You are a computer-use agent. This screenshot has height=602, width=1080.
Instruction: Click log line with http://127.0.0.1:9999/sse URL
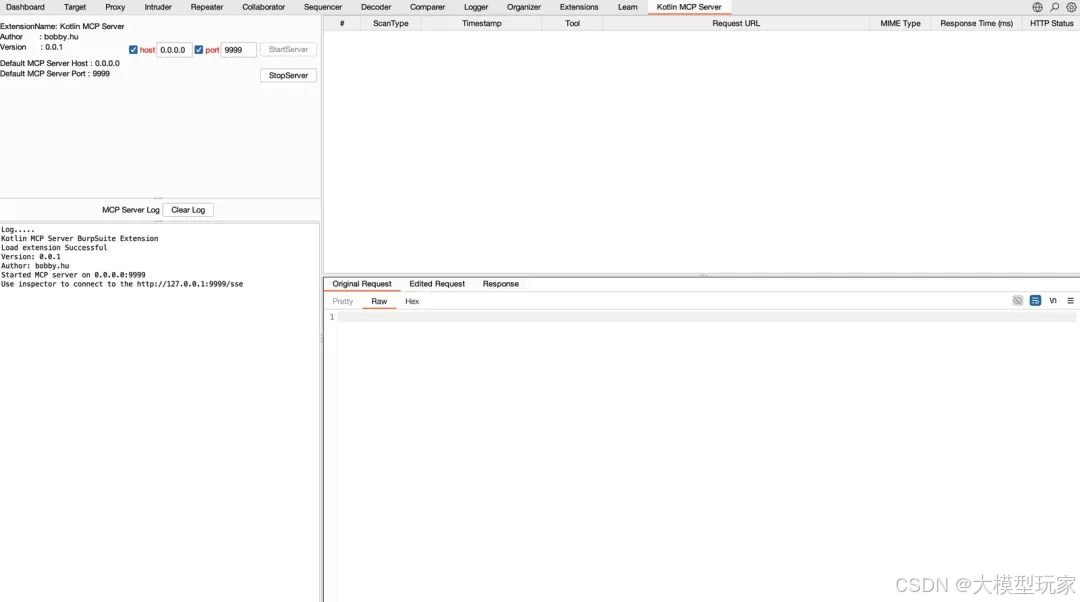pyautogui.click(x=122, y=284)
